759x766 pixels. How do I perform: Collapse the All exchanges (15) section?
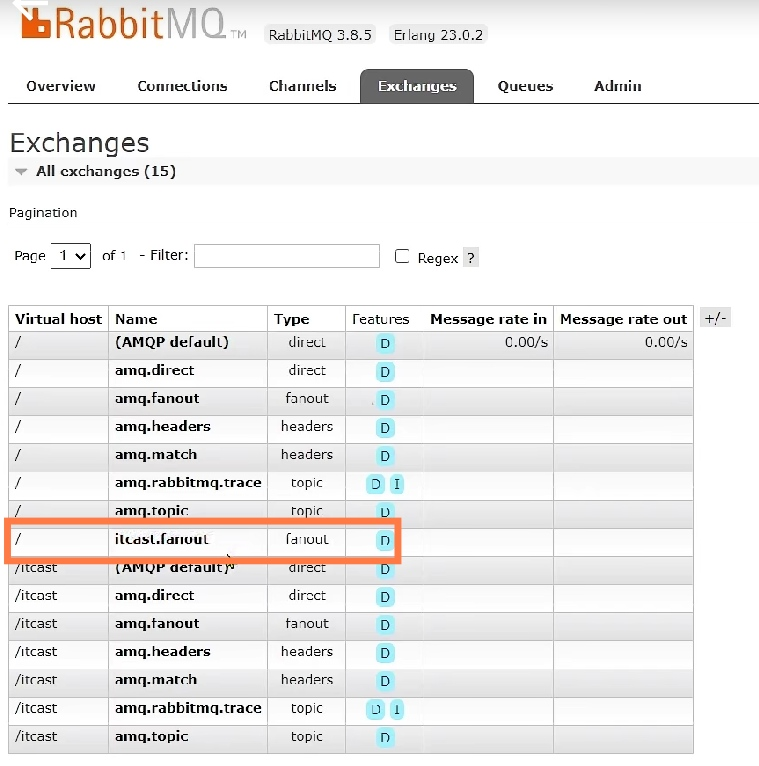pyautogui.click(x=105, y=171)
